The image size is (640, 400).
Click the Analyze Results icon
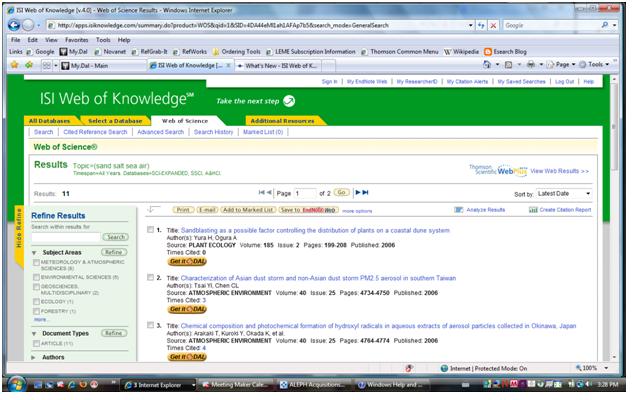(x=459, y=210)
